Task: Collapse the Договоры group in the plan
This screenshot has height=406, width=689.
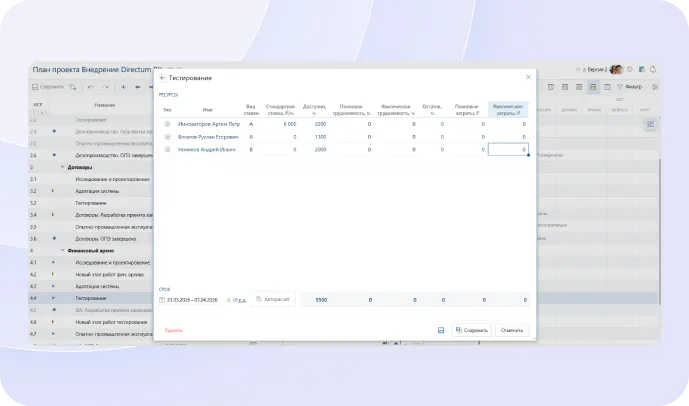Action: tap(62, 167)
